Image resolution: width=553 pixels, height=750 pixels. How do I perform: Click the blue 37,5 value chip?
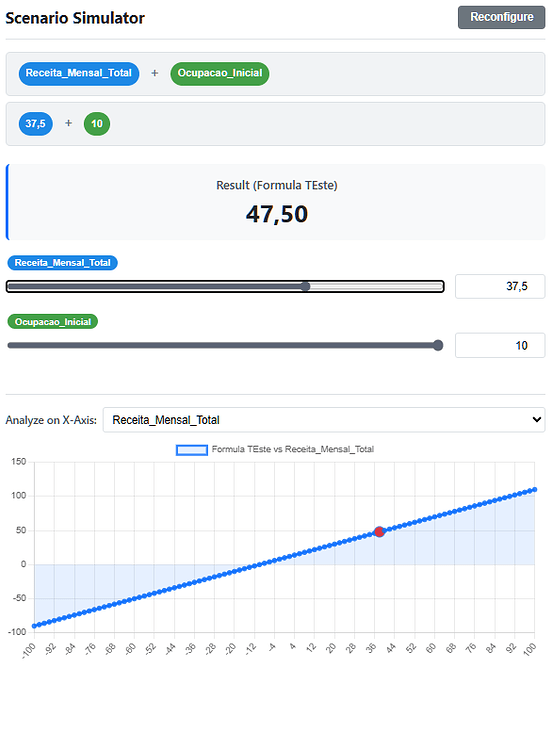(x=35, y=124)
